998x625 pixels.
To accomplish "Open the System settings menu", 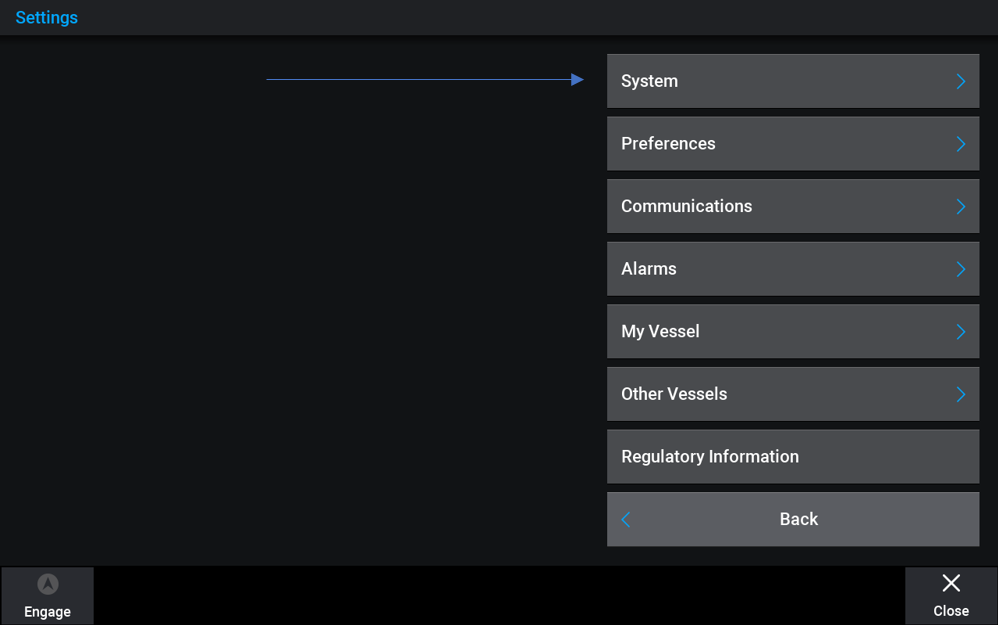I will [793, 81].
